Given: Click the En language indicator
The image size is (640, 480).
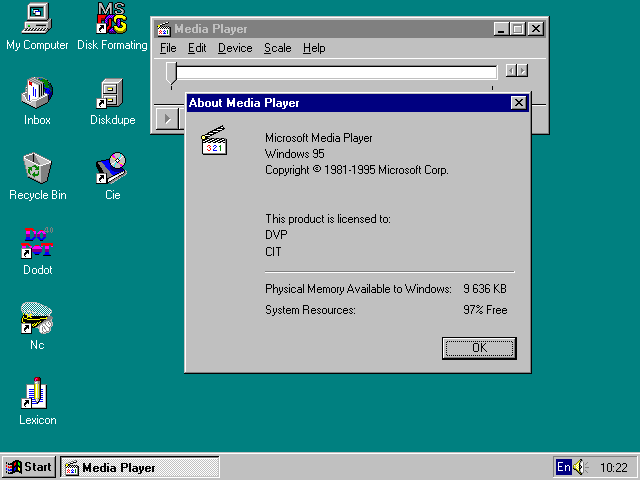Looking at the screenshot, I should (564, 467).
